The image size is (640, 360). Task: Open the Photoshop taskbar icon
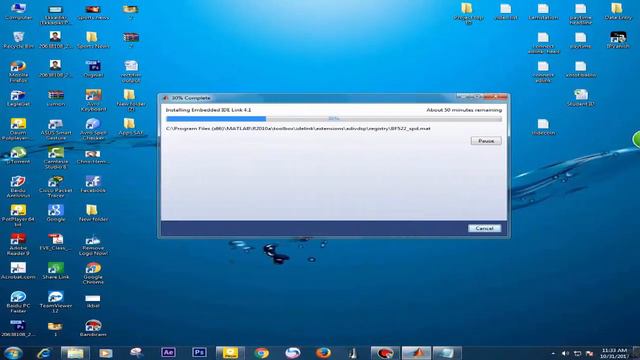(199, 352)
